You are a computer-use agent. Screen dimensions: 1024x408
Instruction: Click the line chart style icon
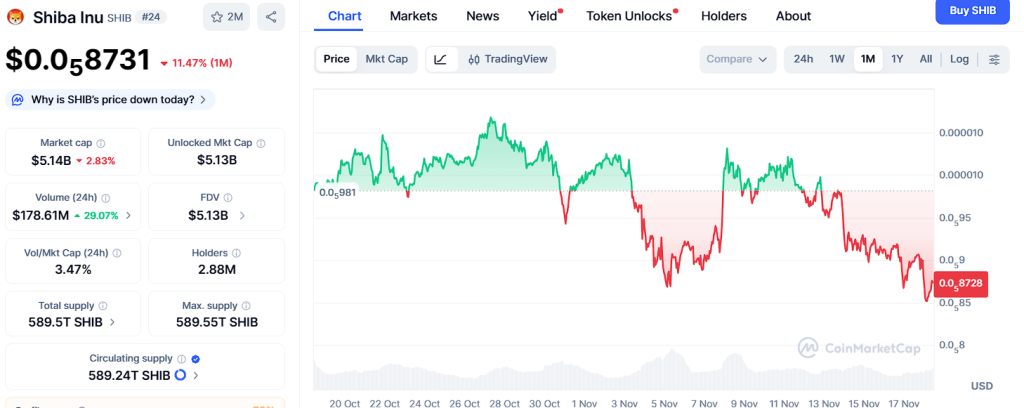[440, 59]
